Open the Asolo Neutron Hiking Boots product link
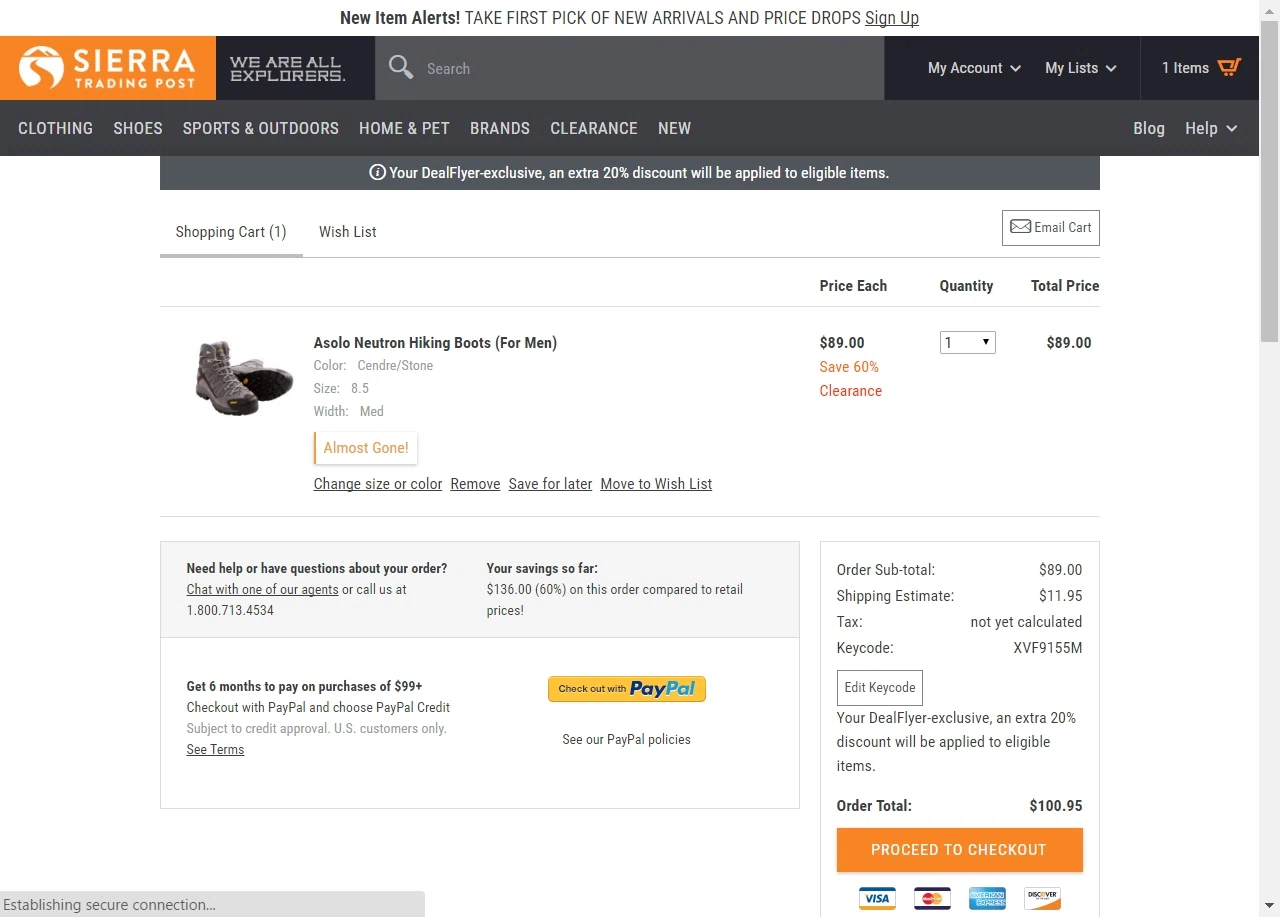1280x917 pixels. (435, 343)
